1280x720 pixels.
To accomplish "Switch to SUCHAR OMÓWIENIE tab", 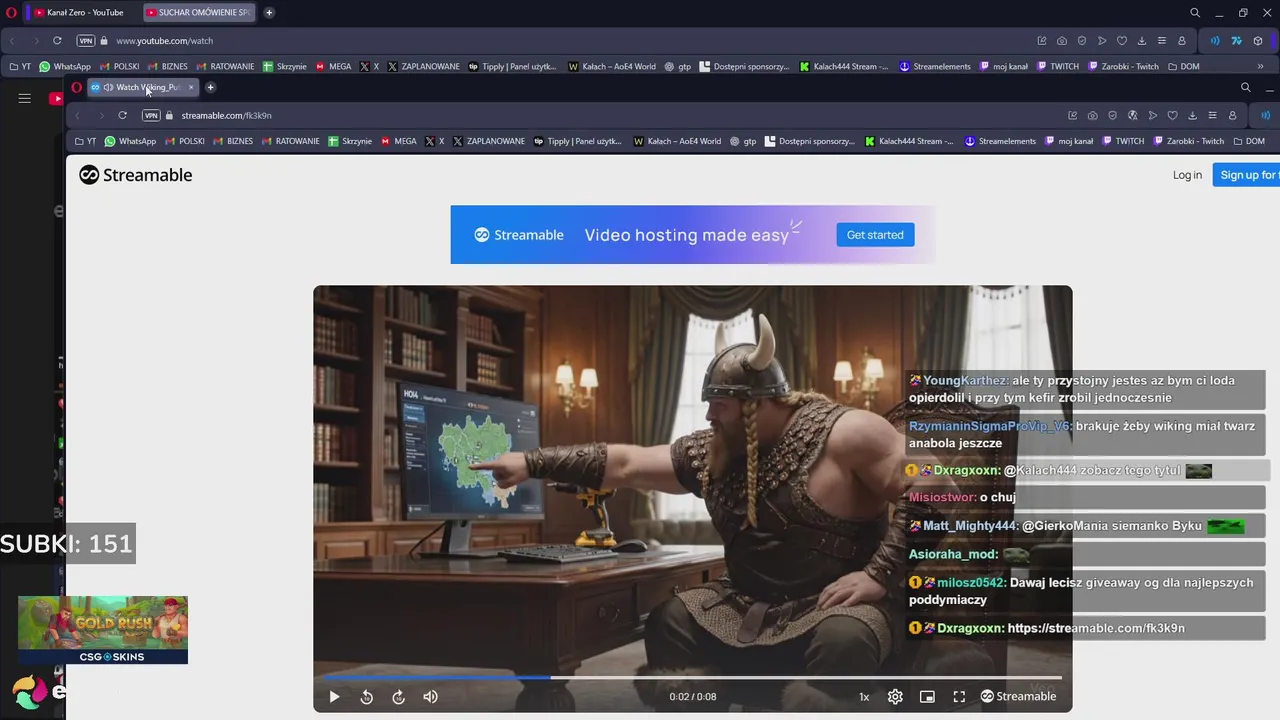I will tap(198, 12).
